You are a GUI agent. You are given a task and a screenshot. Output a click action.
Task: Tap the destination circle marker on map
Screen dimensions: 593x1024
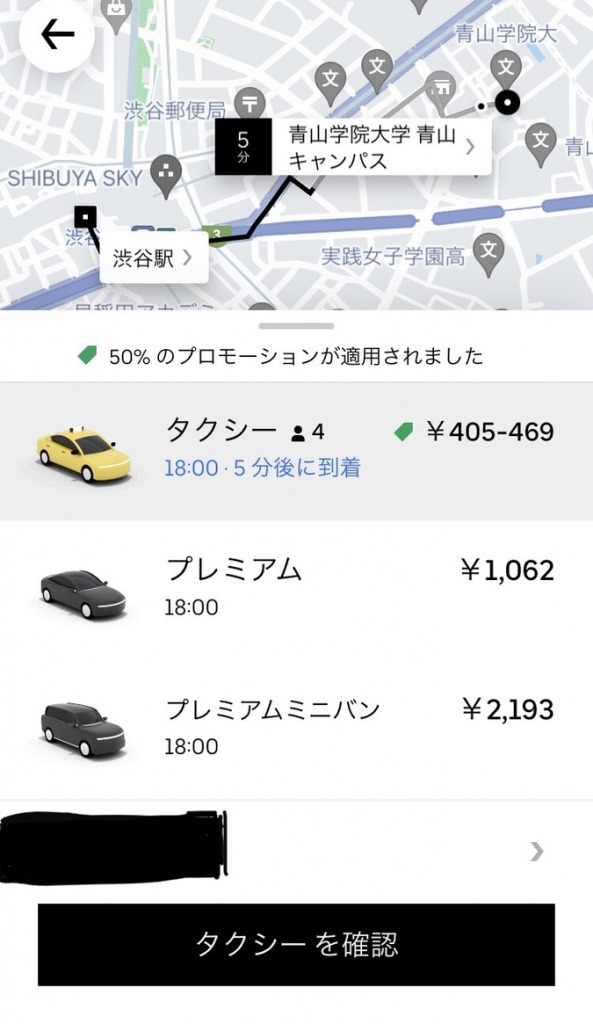[506, 103]
